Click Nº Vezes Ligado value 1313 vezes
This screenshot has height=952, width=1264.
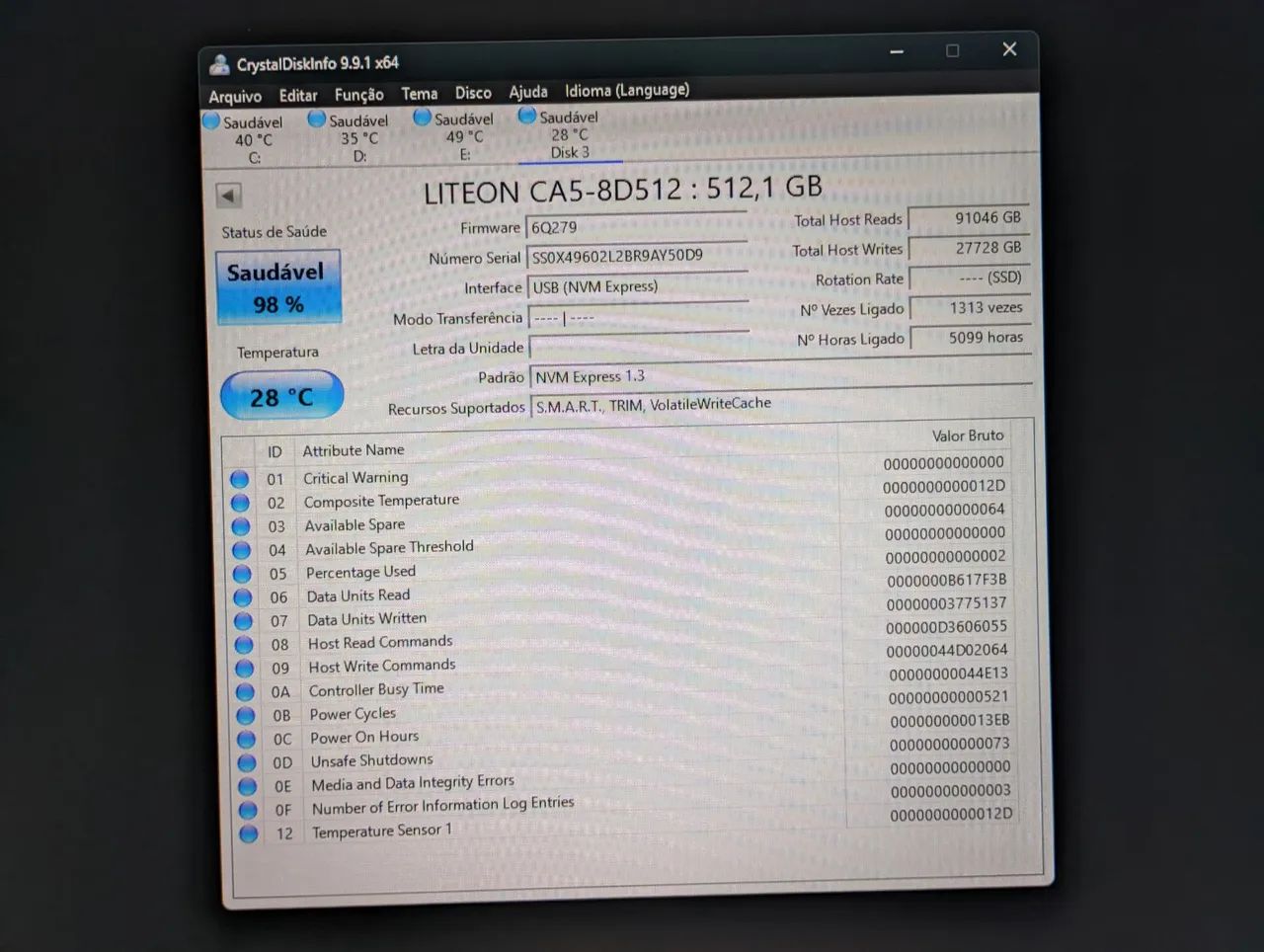[x=970, y=308]
